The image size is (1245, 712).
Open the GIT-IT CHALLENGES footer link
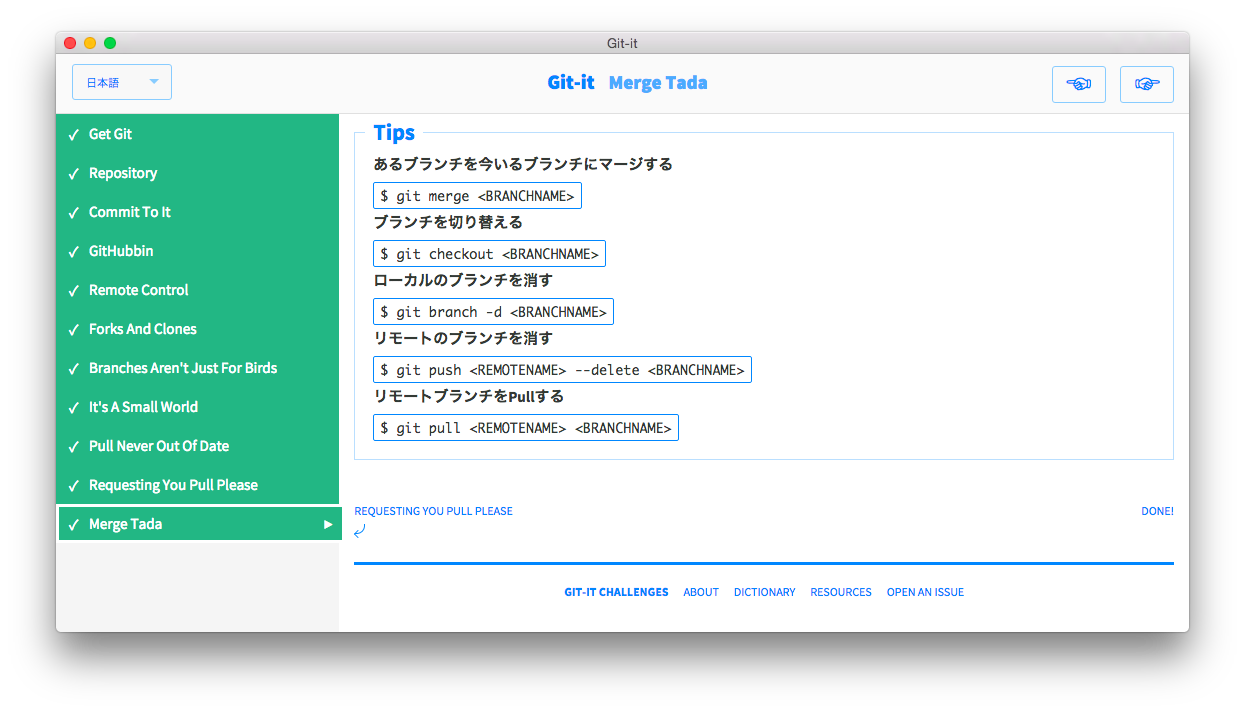pos(616,592)
